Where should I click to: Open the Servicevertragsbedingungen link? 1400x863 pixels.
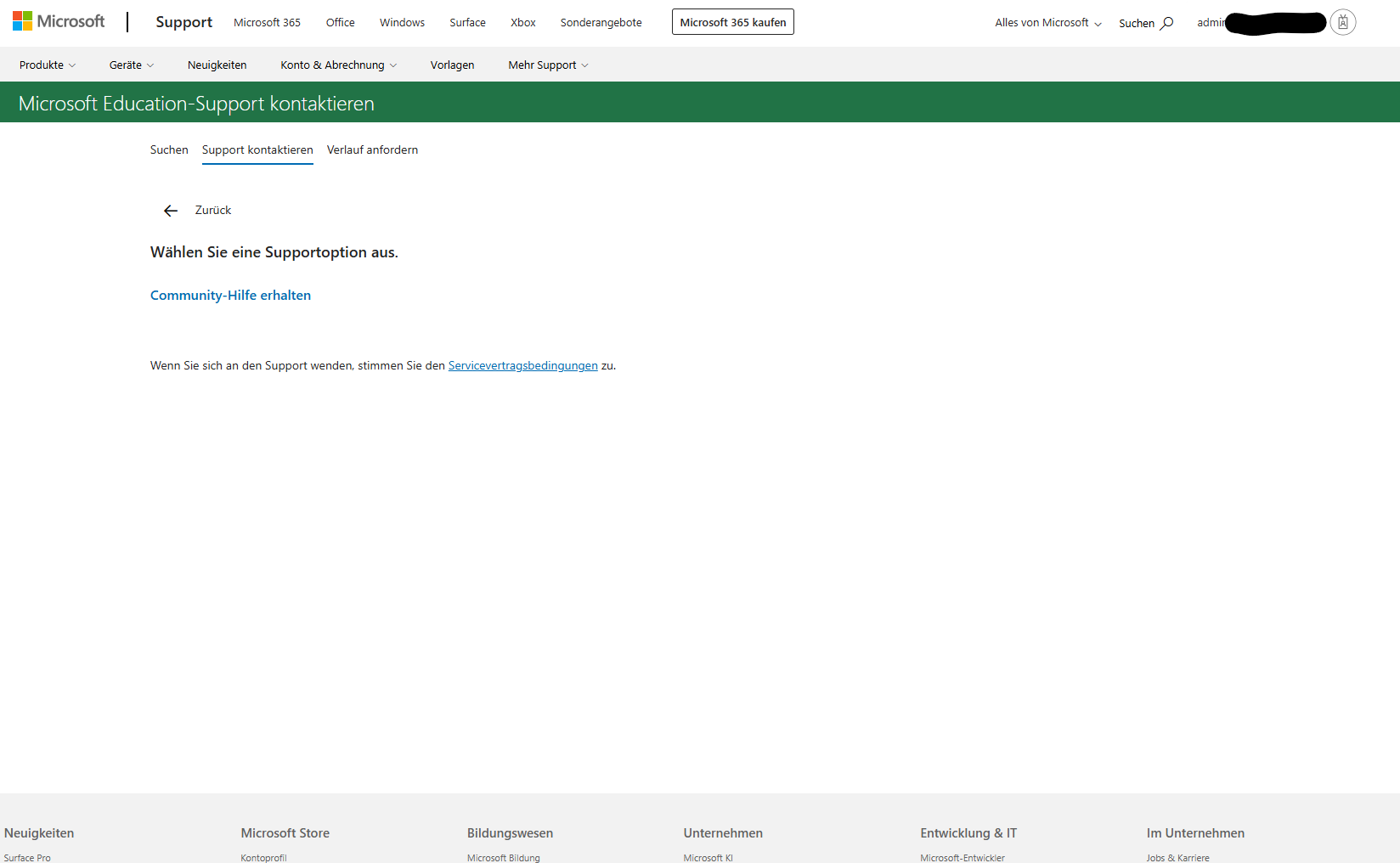523,365
